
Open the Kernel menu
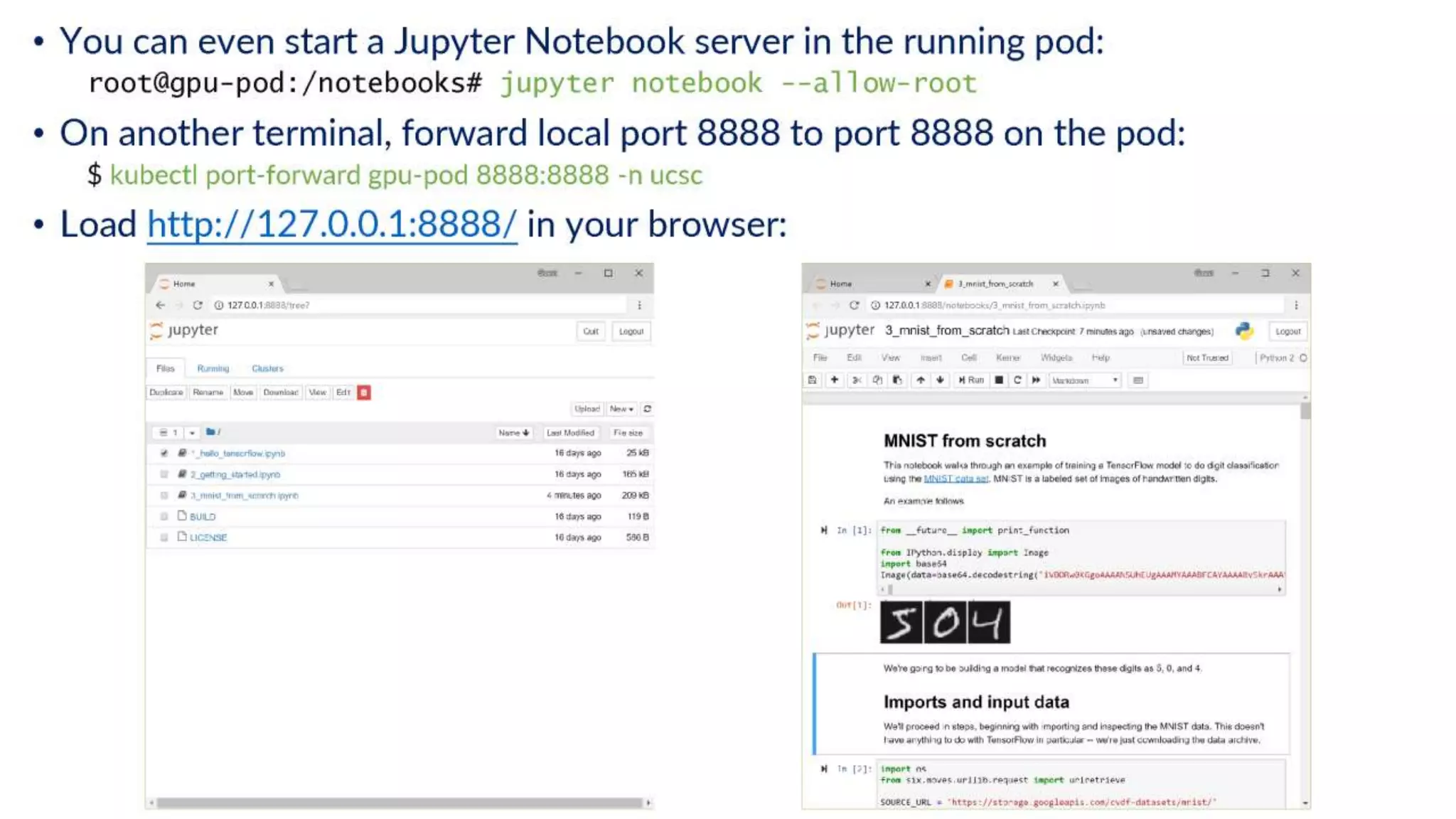1007,358
